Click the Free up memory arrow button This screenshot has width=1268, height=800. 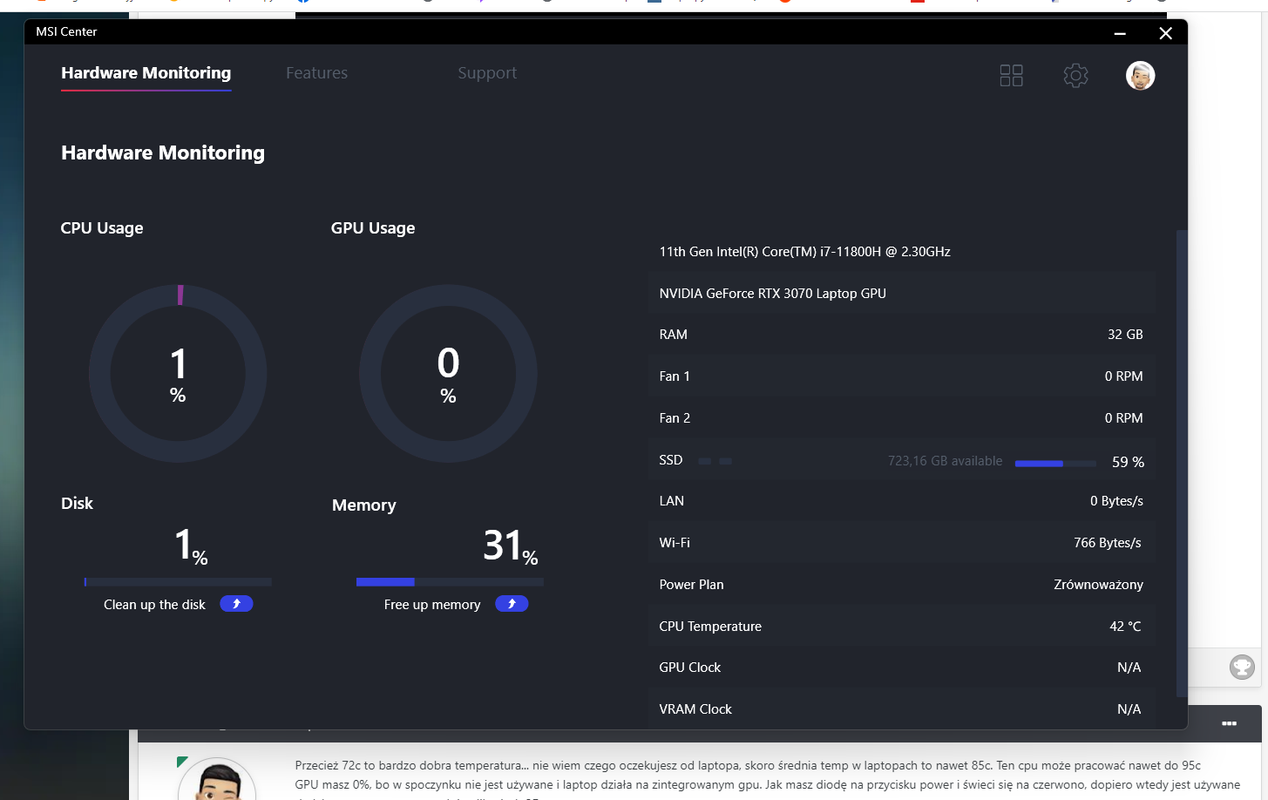pyautogui.click(x=511, y=604)
